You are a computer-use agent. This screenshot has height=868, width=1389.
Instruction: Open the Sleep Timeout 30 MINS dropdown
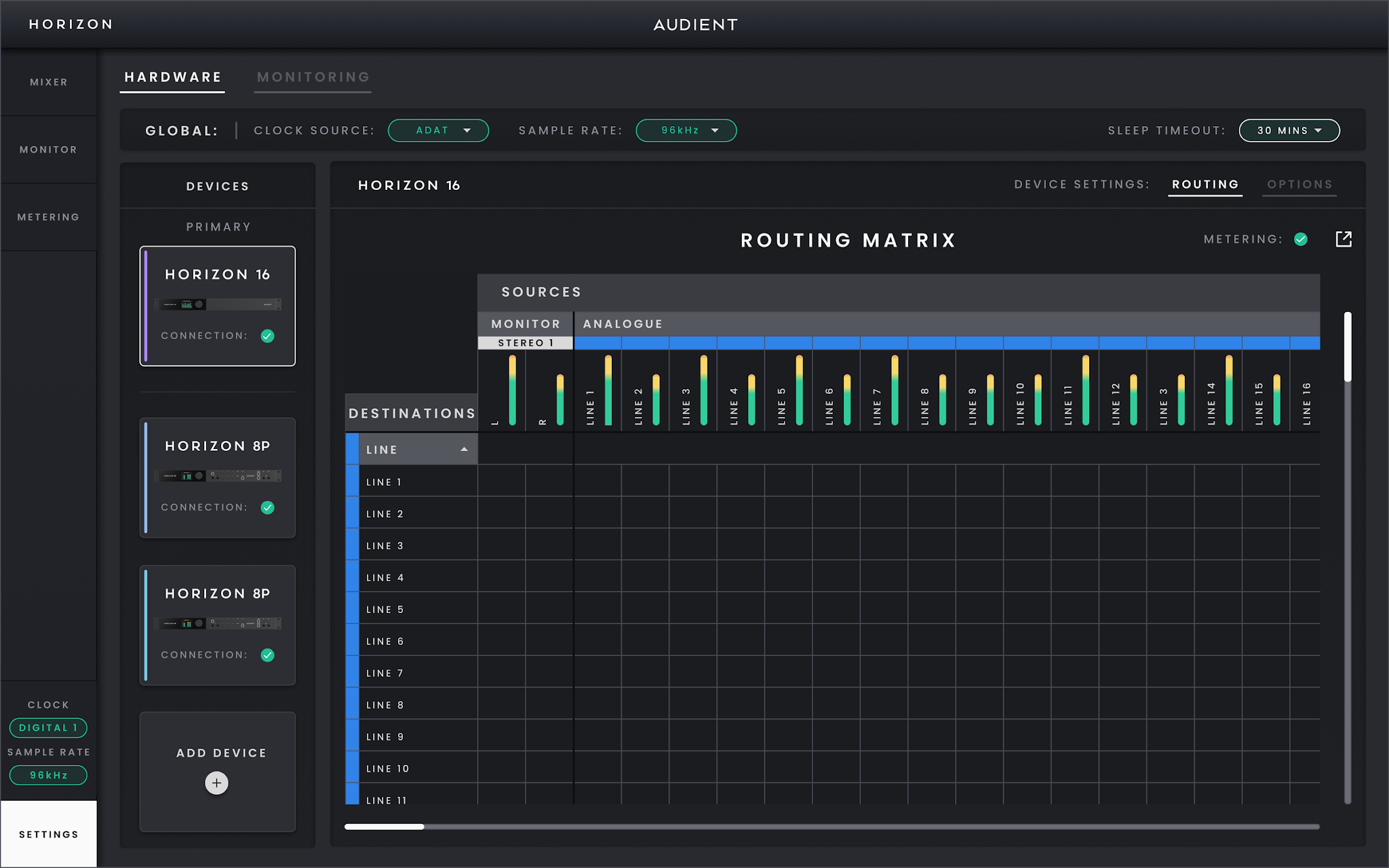1289,130
